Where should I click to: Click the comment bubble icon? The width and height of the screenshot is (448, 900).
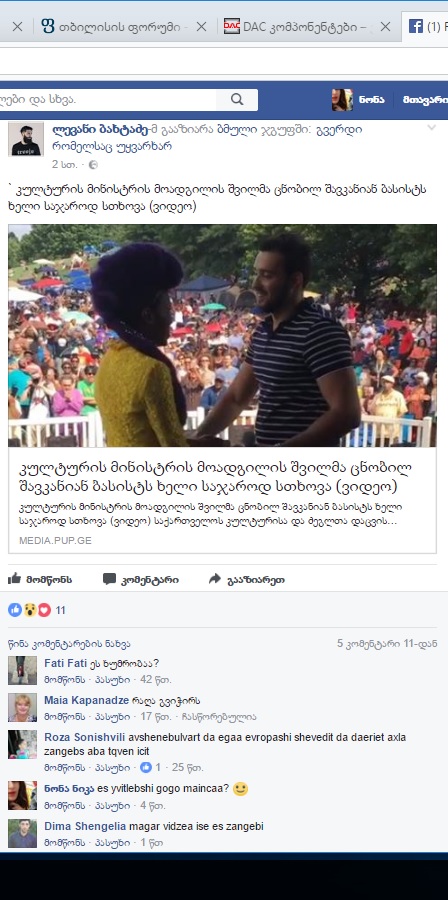pos(109,579)
